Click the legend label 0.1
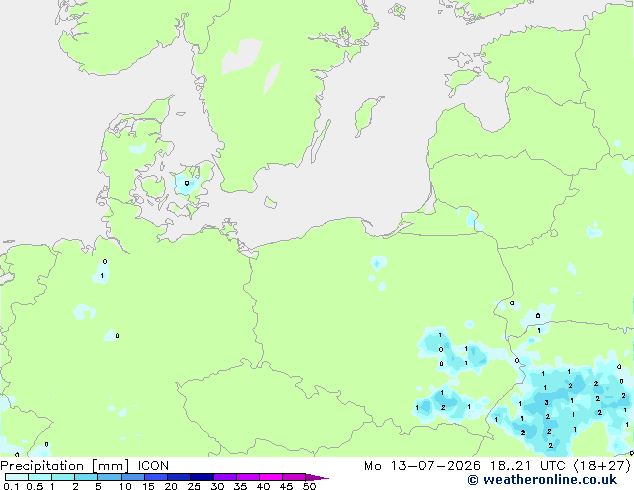The height and width of the screenshot is (490, 634). click(x=11, y=486)
